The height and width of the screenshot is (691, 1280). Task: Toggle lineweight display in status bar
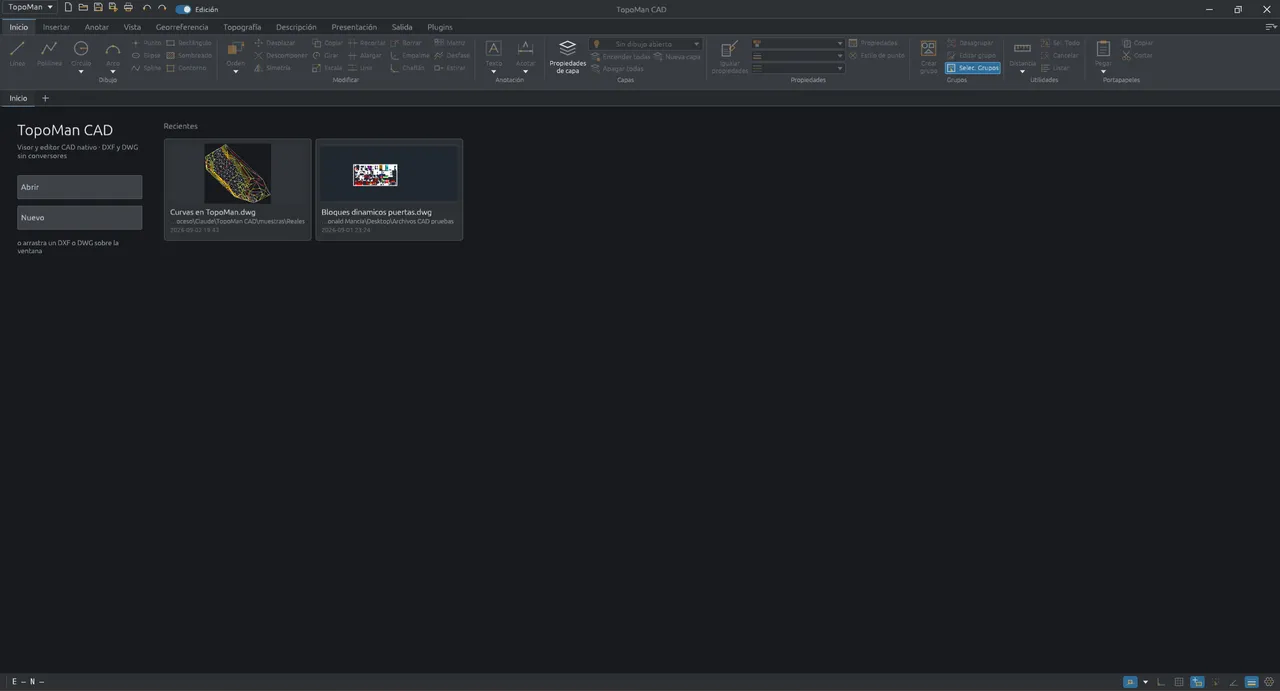click(1251, 682)
